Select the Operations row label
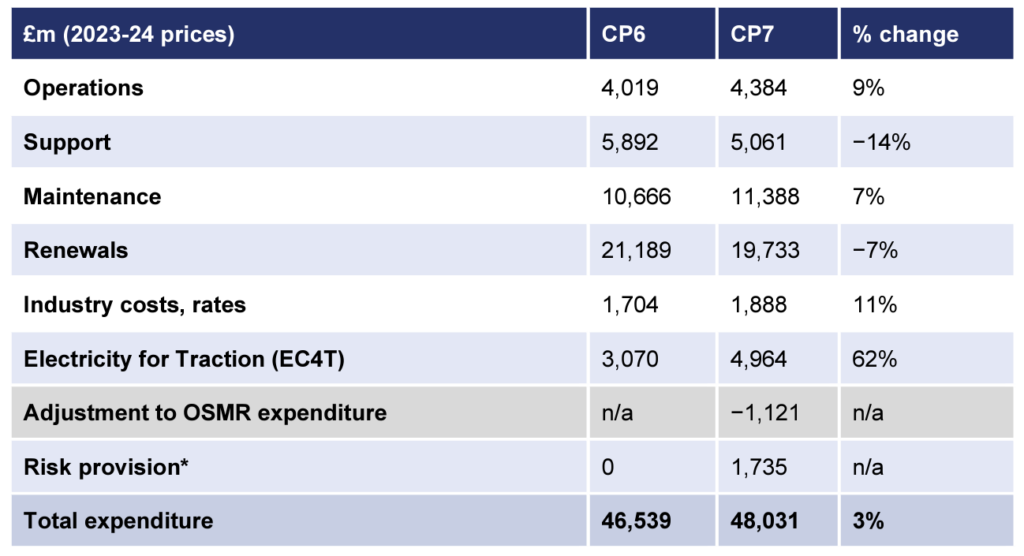Screen dimensions: 1024x556 click(x=83, y=88)
